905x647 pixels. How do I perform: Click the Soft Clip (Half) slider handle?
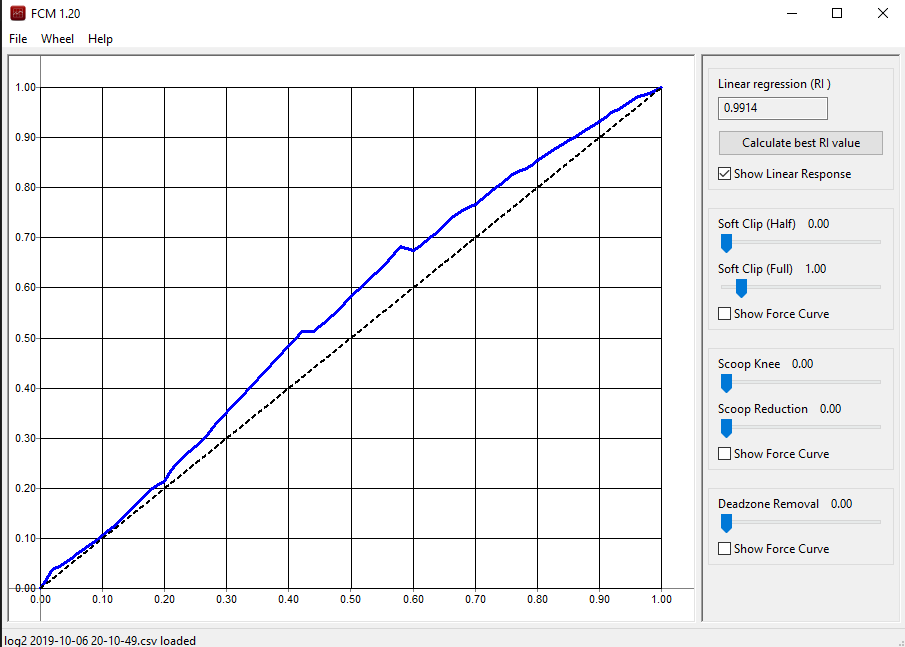[726, 243]
